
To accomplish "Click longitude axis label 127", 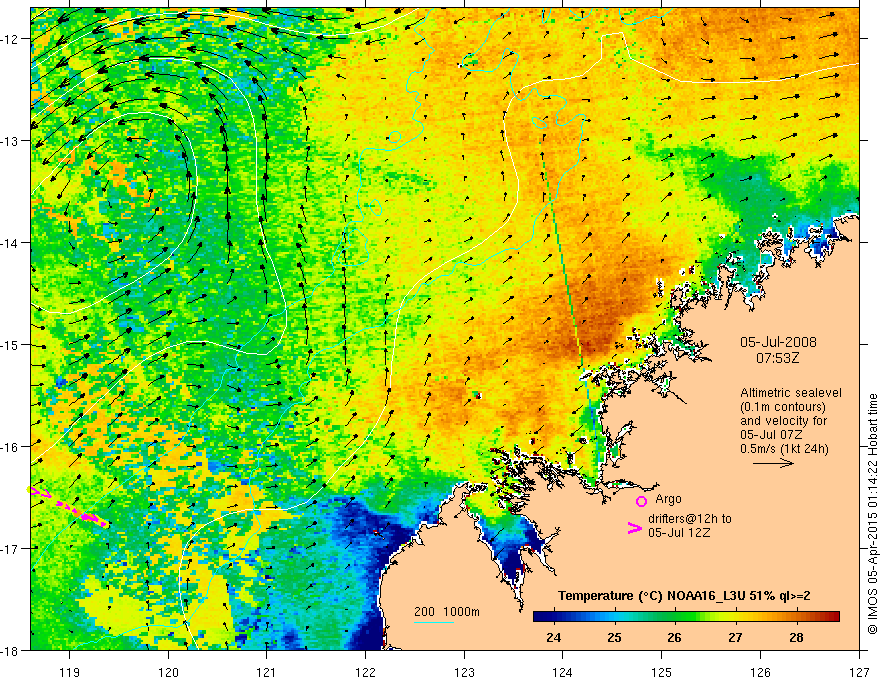I will pos(859,672).
